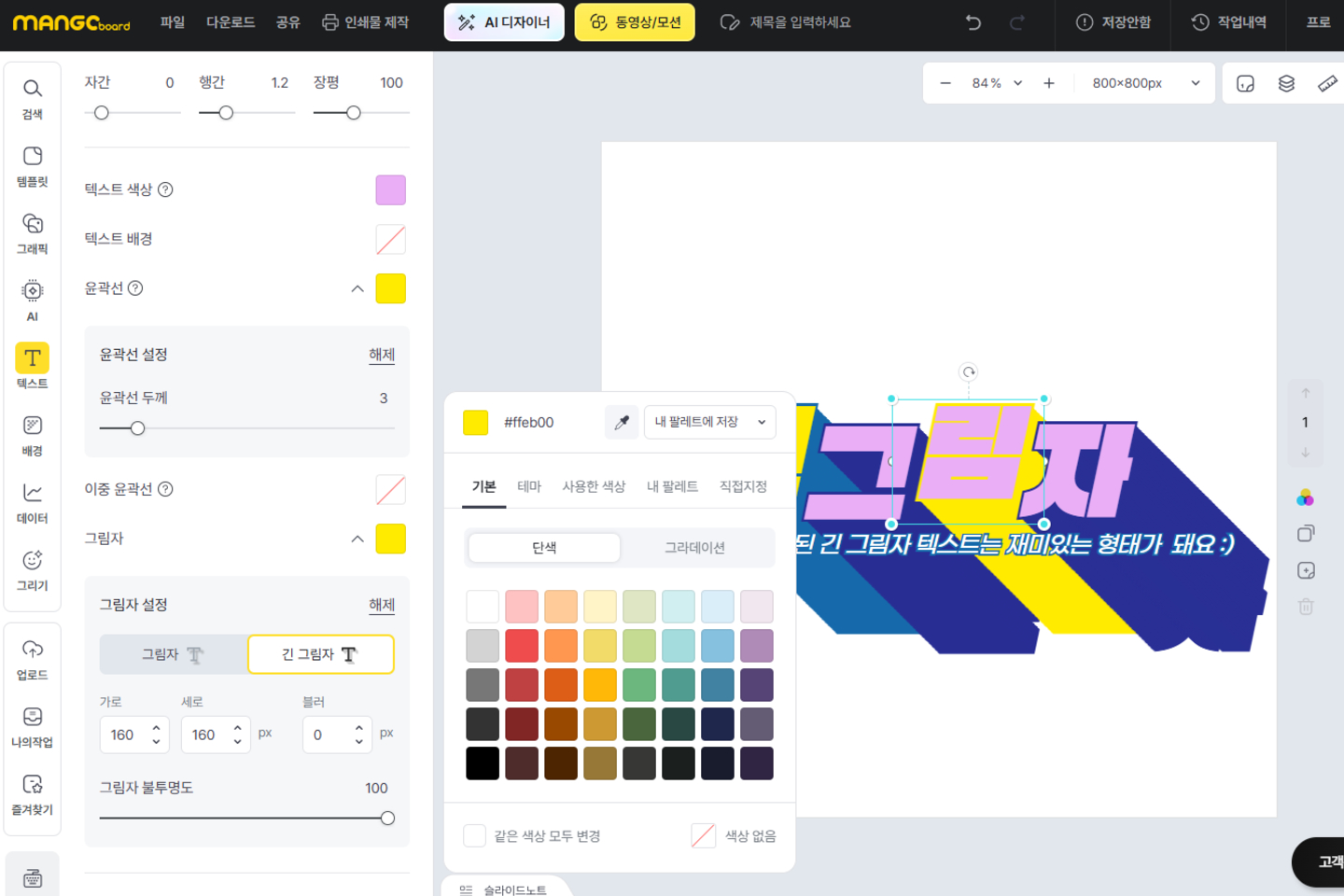1344x896 pixels.
Task: Open the 검색 search panel icon
Action: (x=33, y=98)
